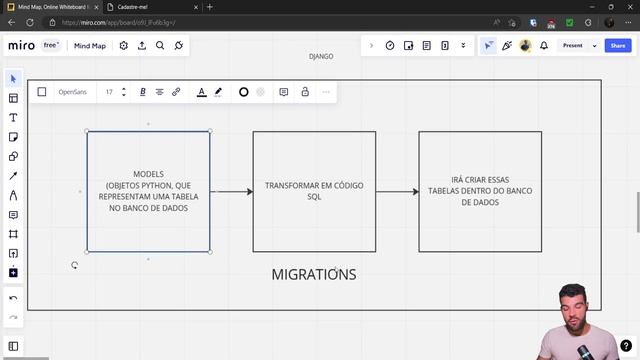The image size is (640, 360).
Task: Open the integrations plug icon
Action: (179, 46)
